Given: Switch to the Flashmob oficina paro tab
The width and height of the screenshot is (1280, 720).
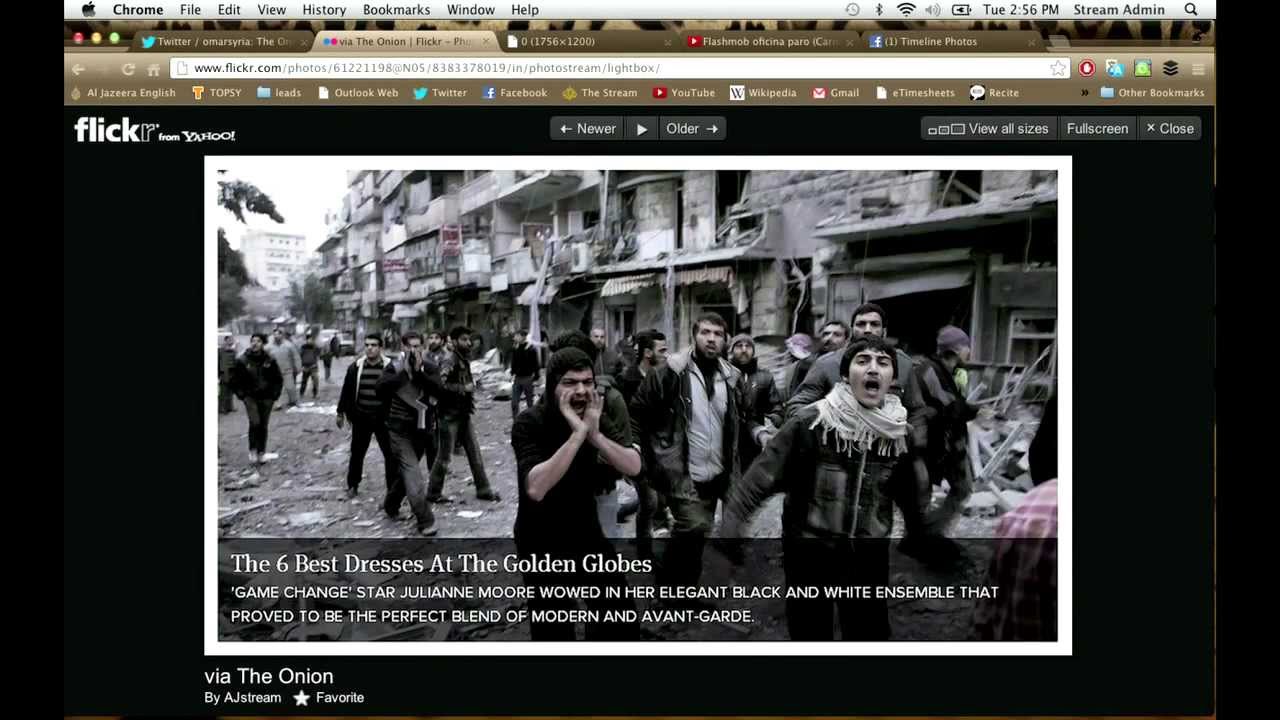Looking at the screenshot, I should [770, 42].
